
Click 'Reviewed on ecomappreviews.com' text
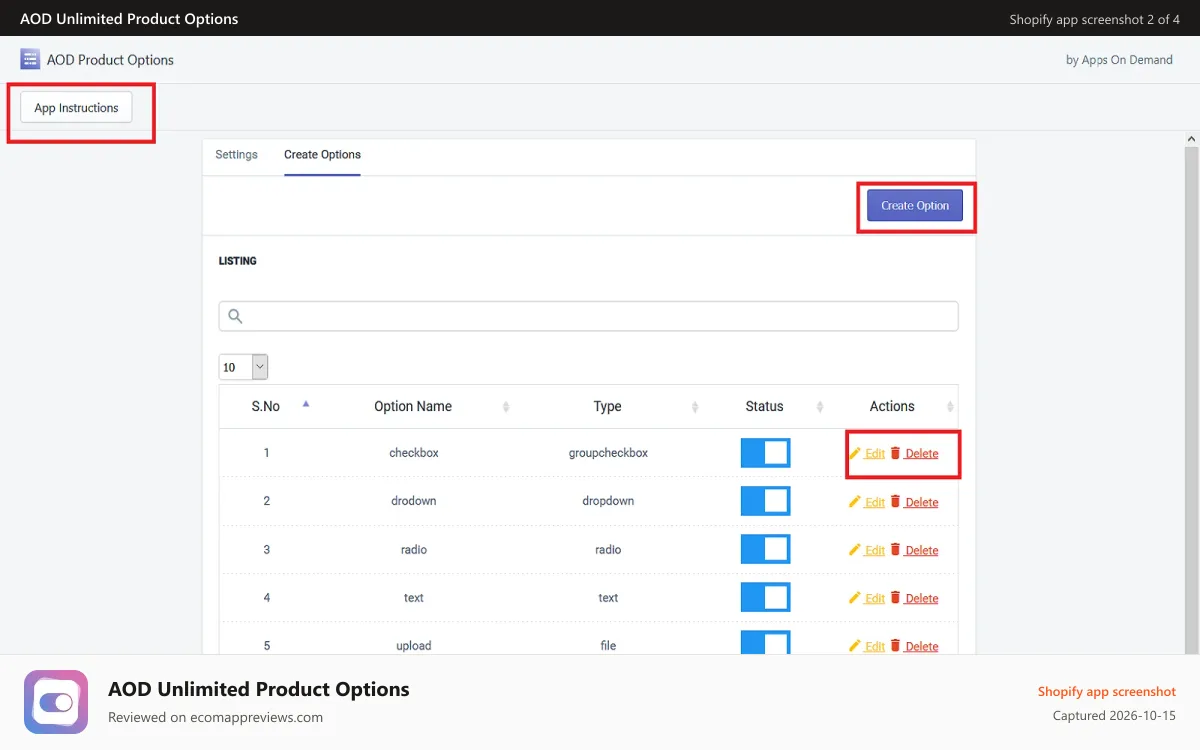coord(215,717)
